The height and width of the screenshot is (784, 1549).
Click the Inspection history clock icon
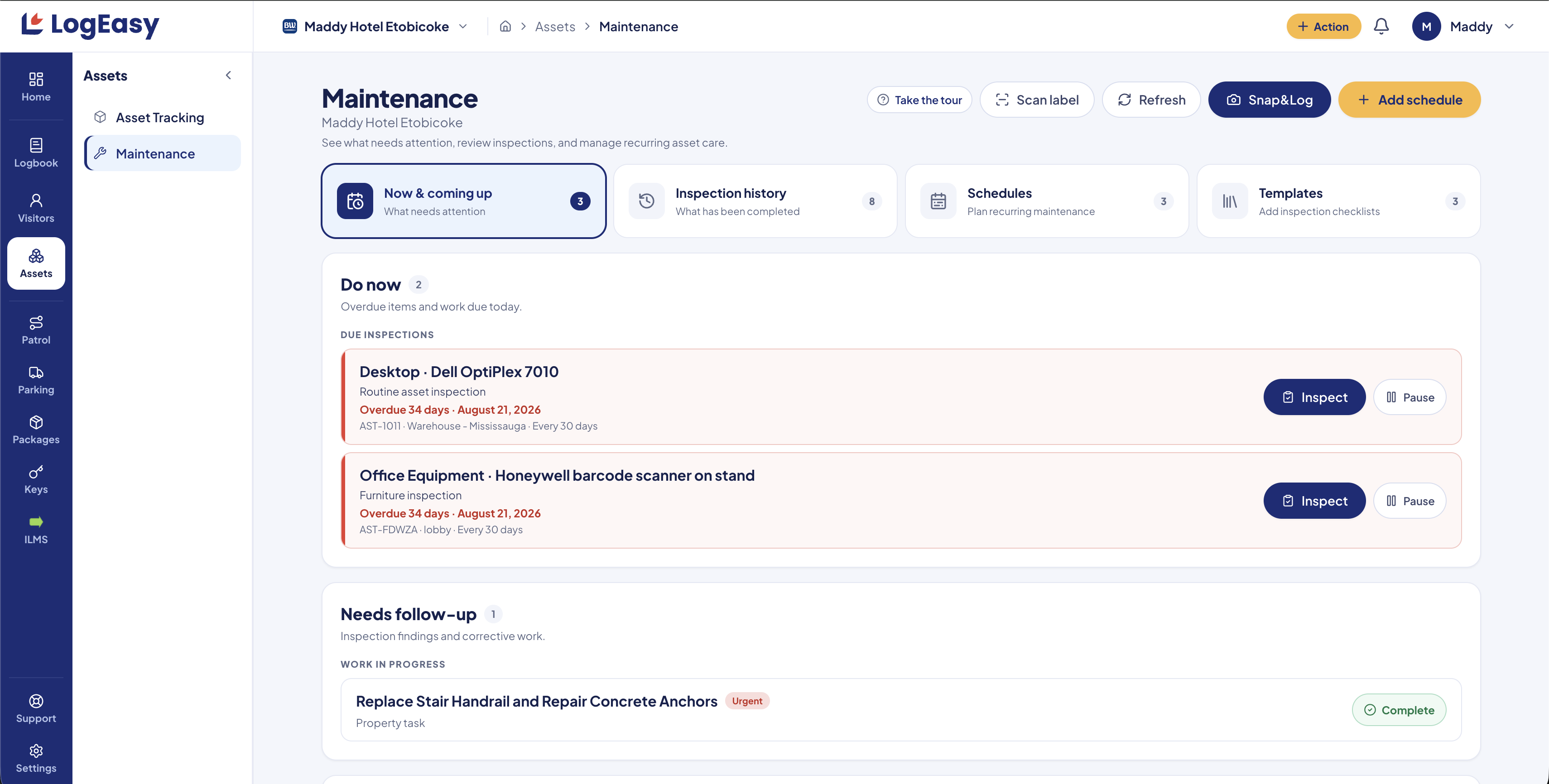646,201
